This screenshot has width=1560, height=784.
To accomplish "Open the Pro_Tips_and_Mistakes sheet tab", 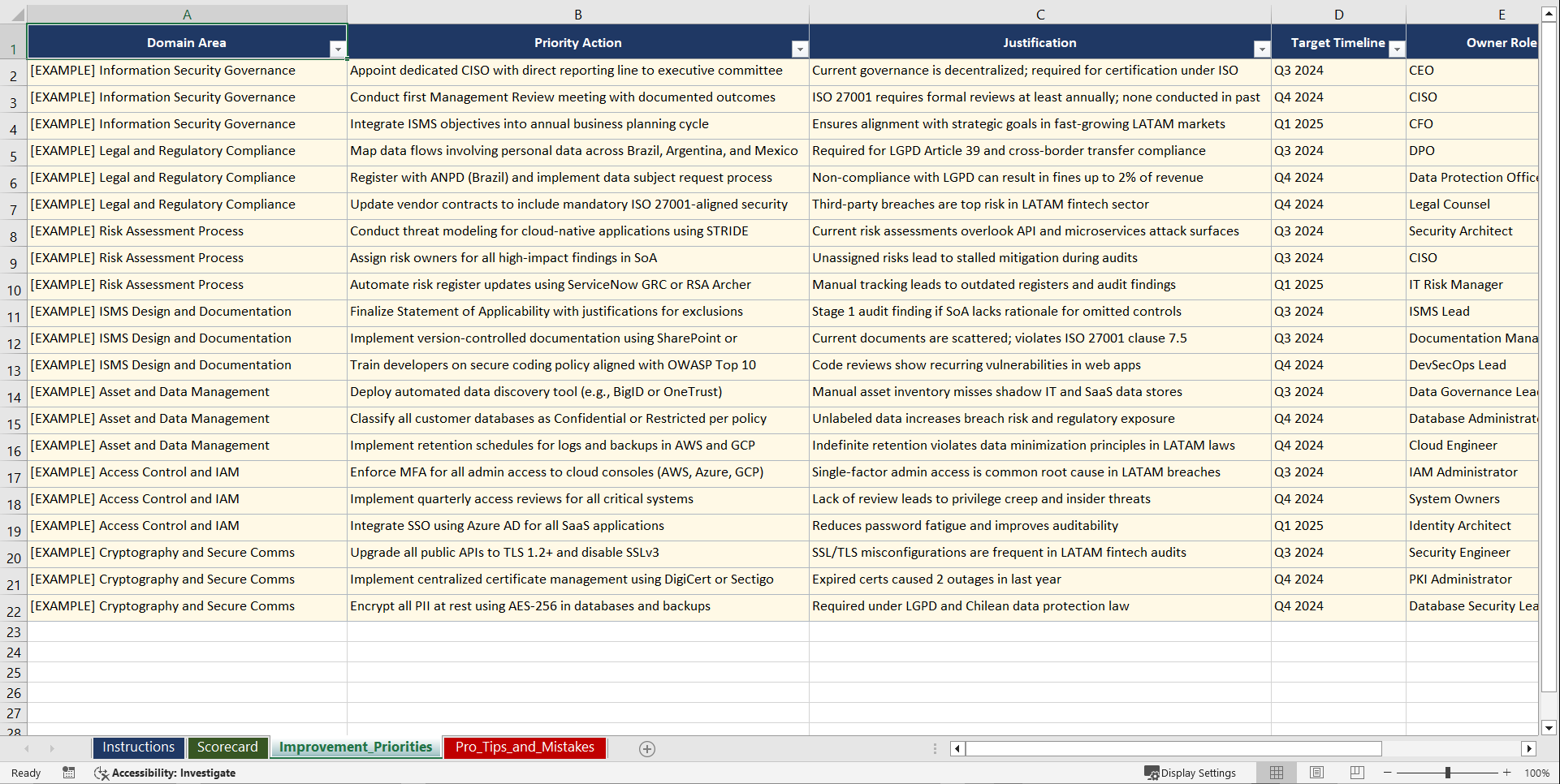I will coord(524,747).
